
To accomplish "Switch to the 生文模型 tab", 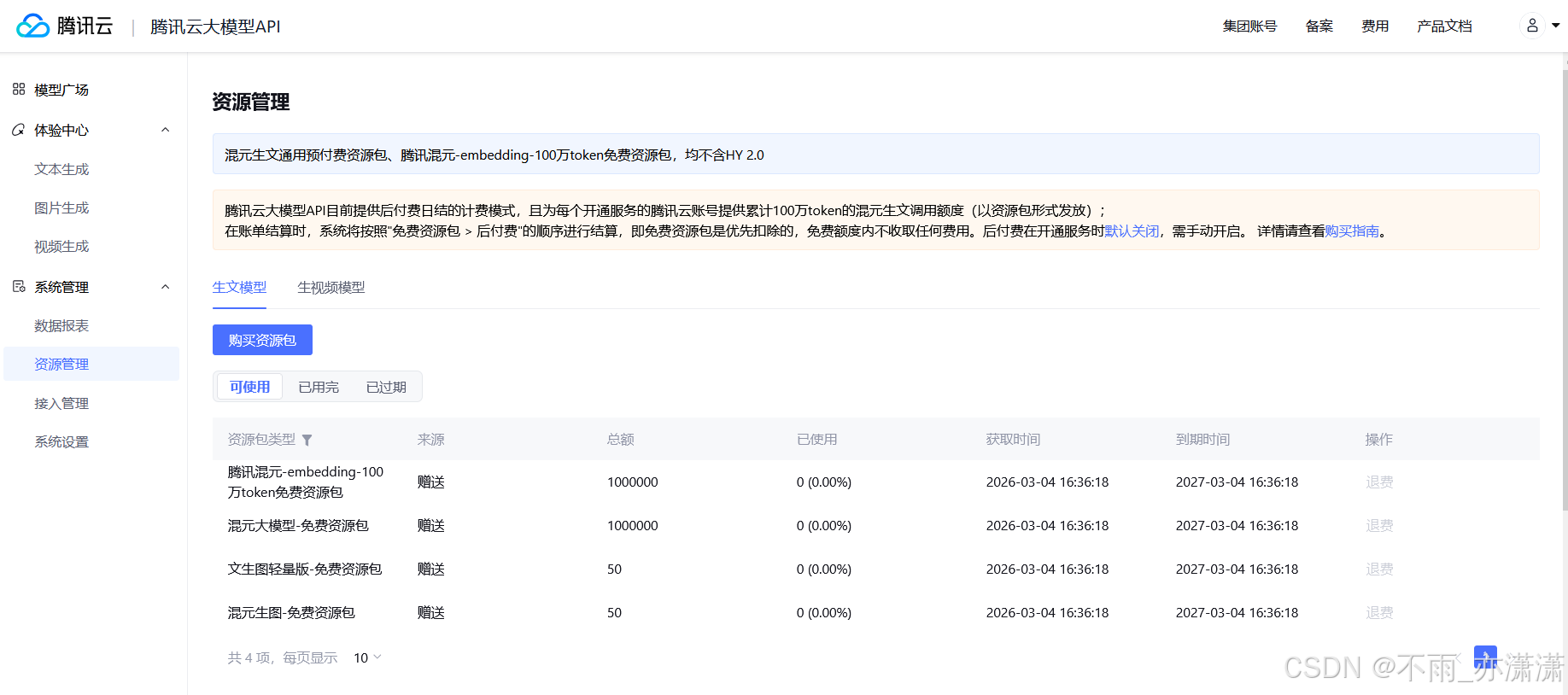I will click(239, 288).
